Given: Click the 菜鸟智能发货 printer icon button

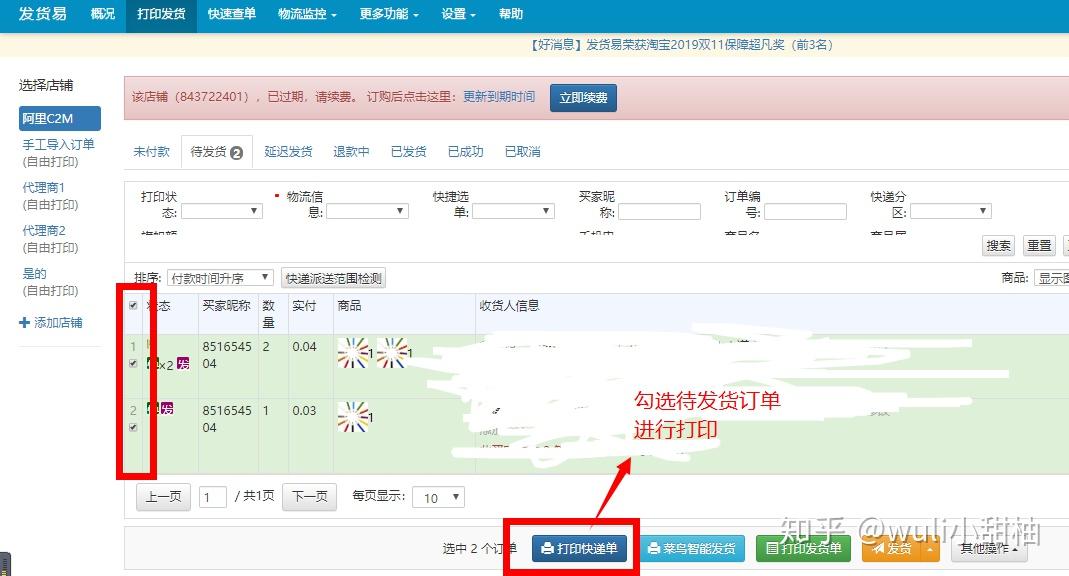Looking at the screenshot, I should pyautogui.click(x=691, y=548).
